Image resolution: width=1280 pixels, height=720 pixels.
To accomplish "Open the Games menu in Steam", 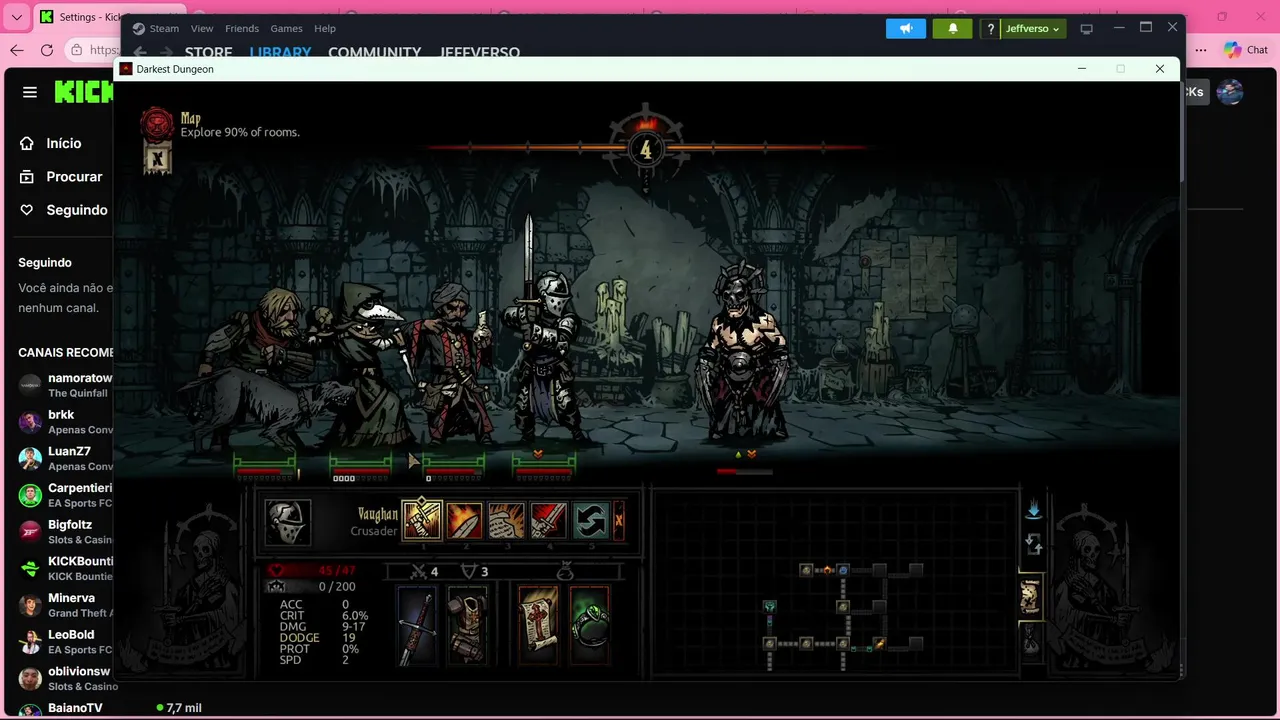I will (287, 28).
